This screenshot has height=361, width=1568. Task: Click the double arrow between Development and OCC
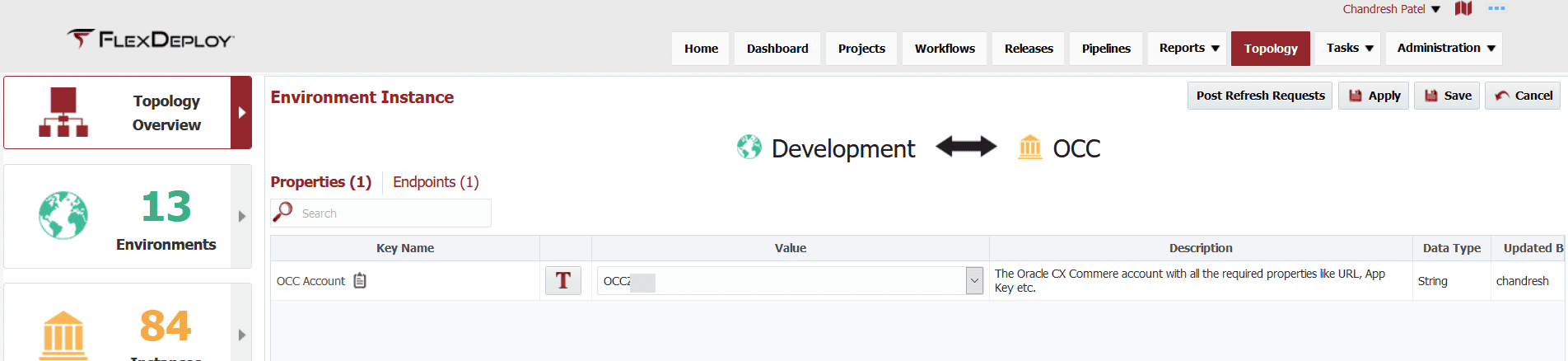pyautogui.click(x=966, y=147)
